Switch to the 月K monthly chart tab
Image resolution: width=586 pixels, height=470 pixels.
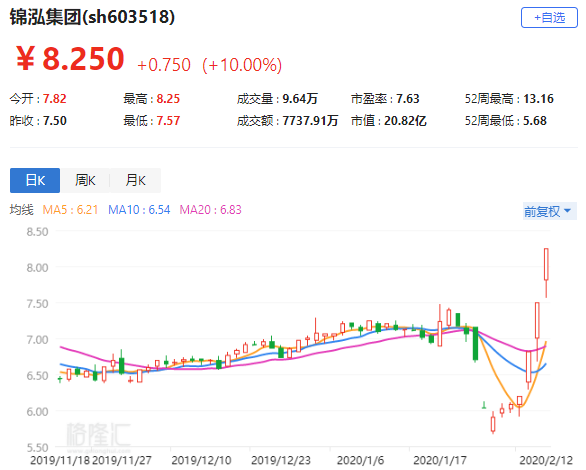coord(135,180)
